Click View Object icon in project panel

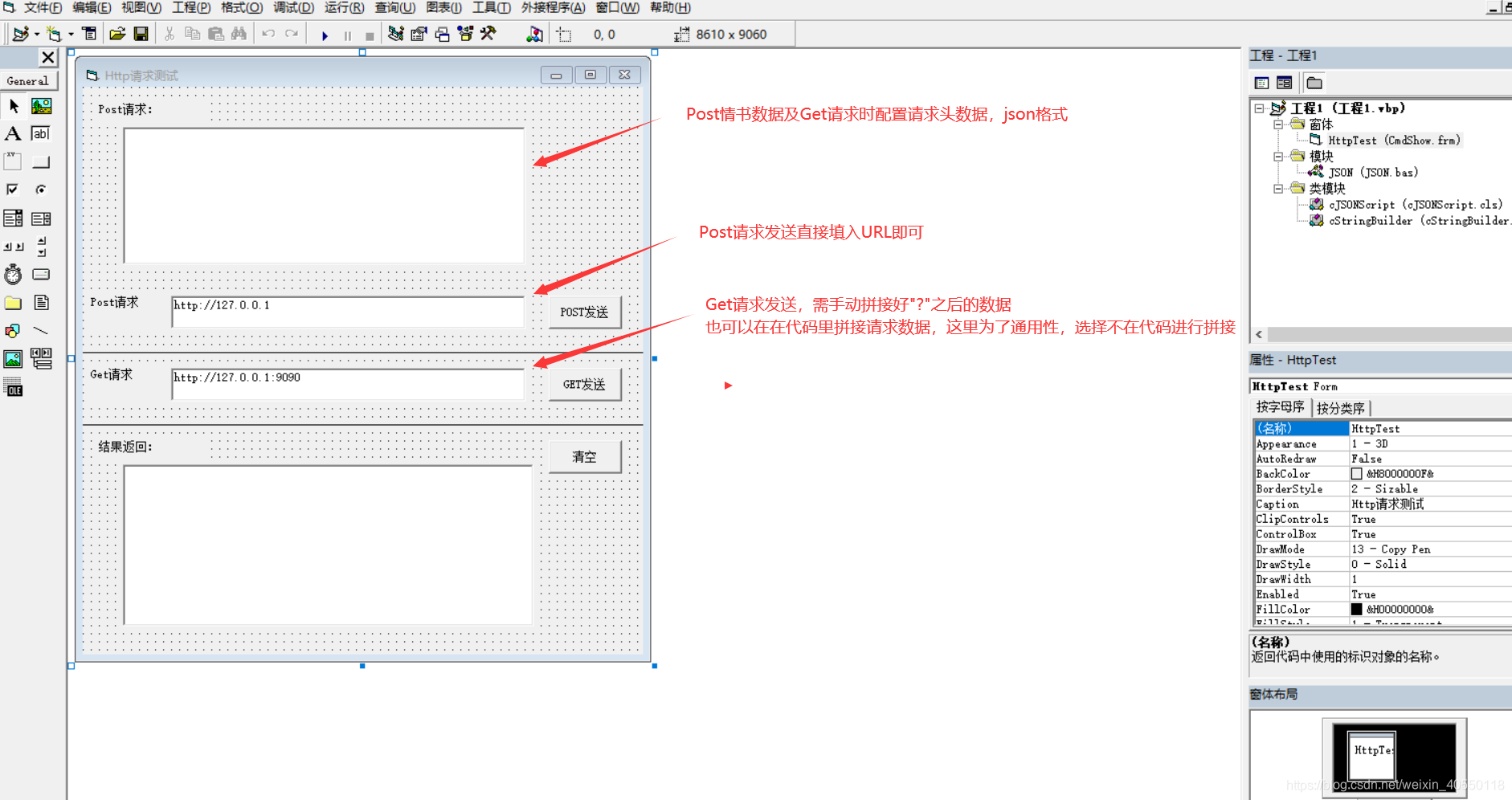point(1284,83)
